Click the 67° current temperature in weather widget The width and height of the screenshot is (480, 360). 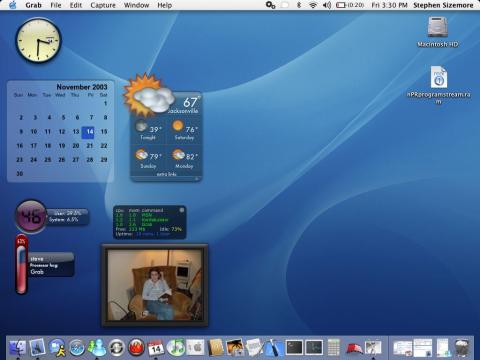(x=191, y=102)
